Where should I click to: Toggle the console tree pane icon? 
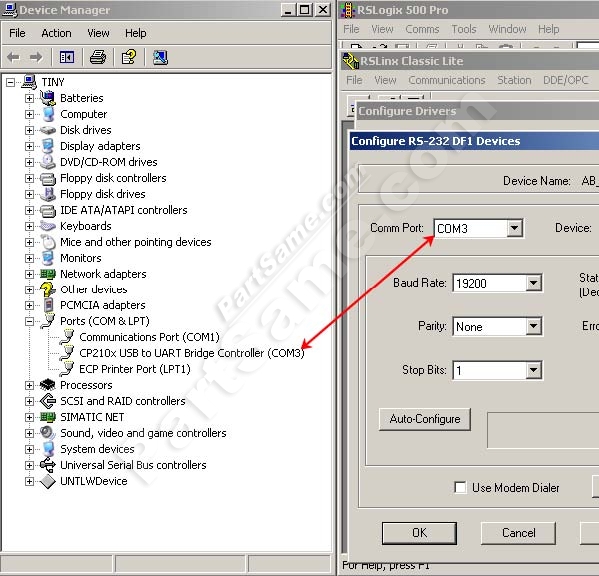tap(67, 58)
